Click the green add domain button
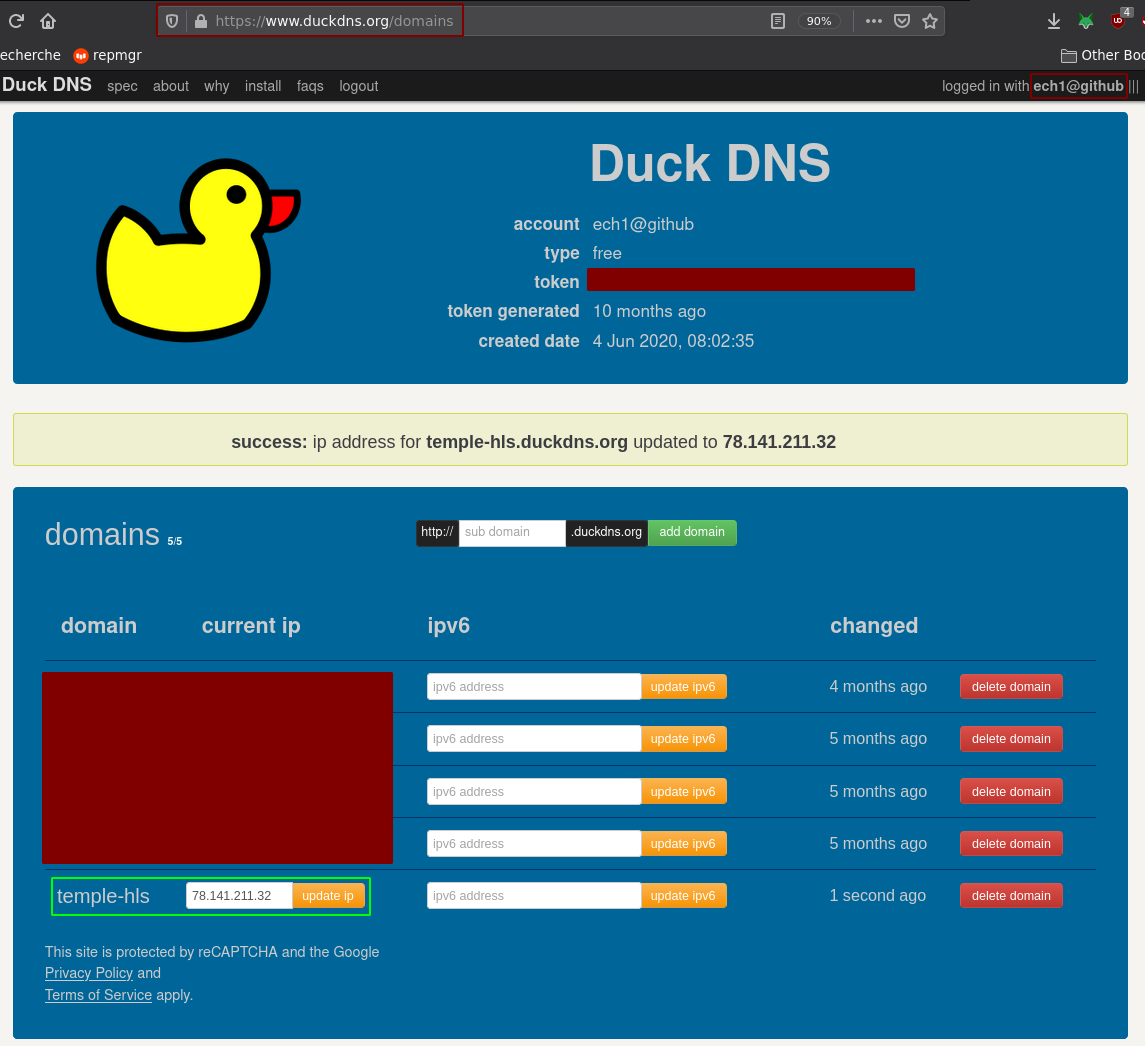Screen dimensions: 1145x1046 tap(692, 532)
